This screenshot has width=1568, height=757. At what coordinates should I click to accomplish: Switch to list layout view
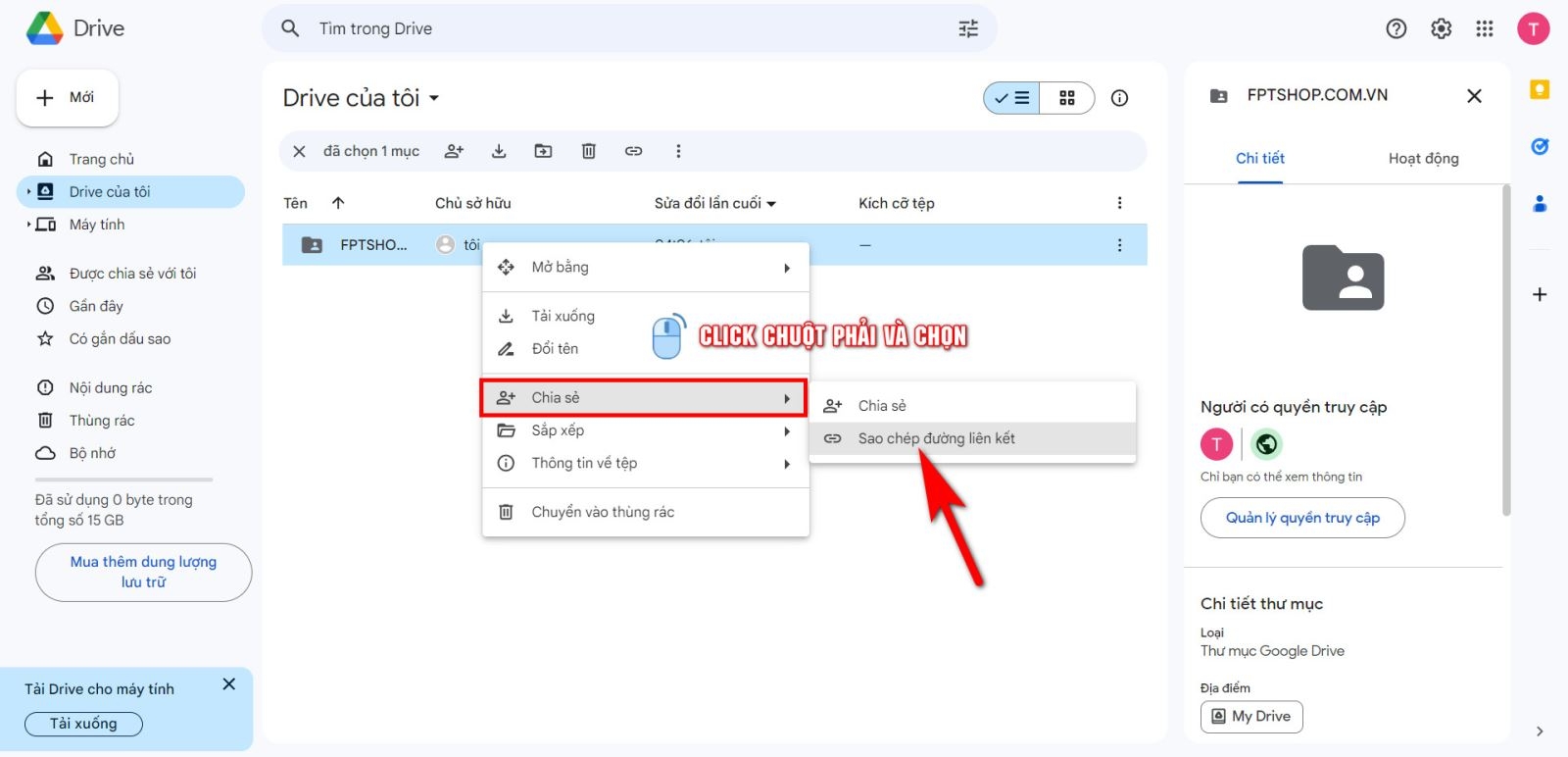[x=1011, y=98]
